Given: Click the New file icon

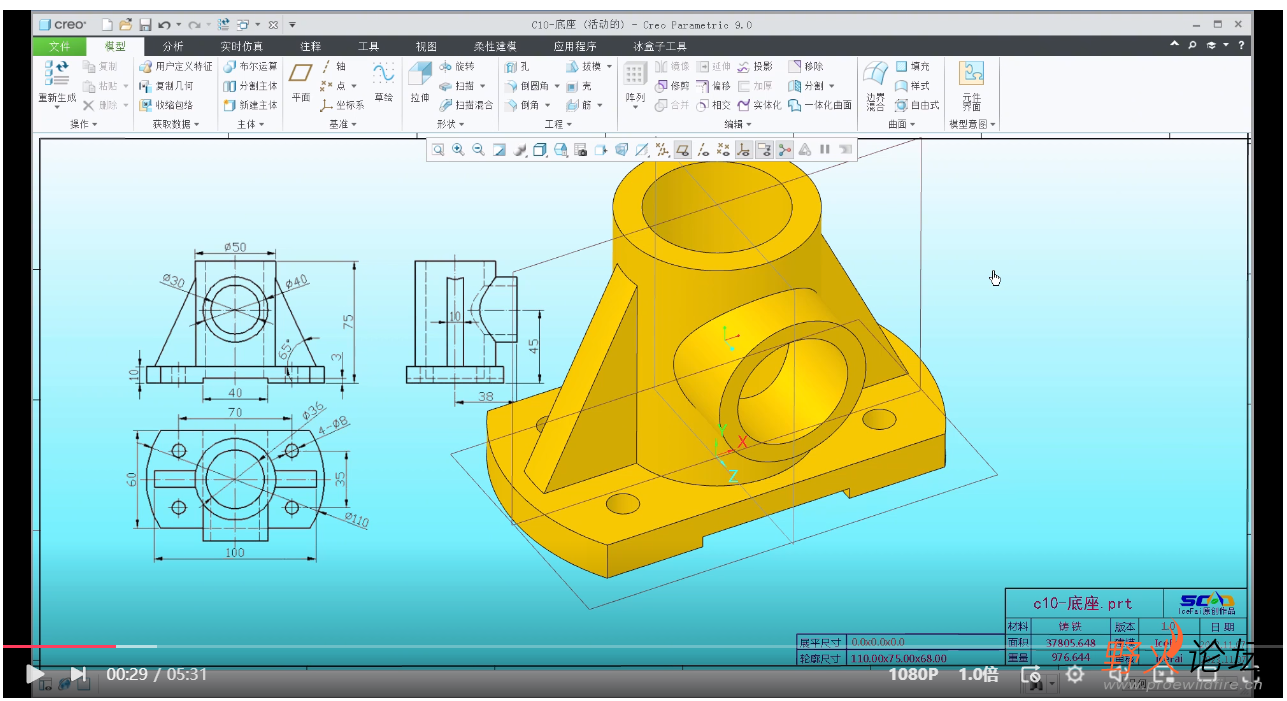Looking at the screenshot, I should click(x=107, y=24).
